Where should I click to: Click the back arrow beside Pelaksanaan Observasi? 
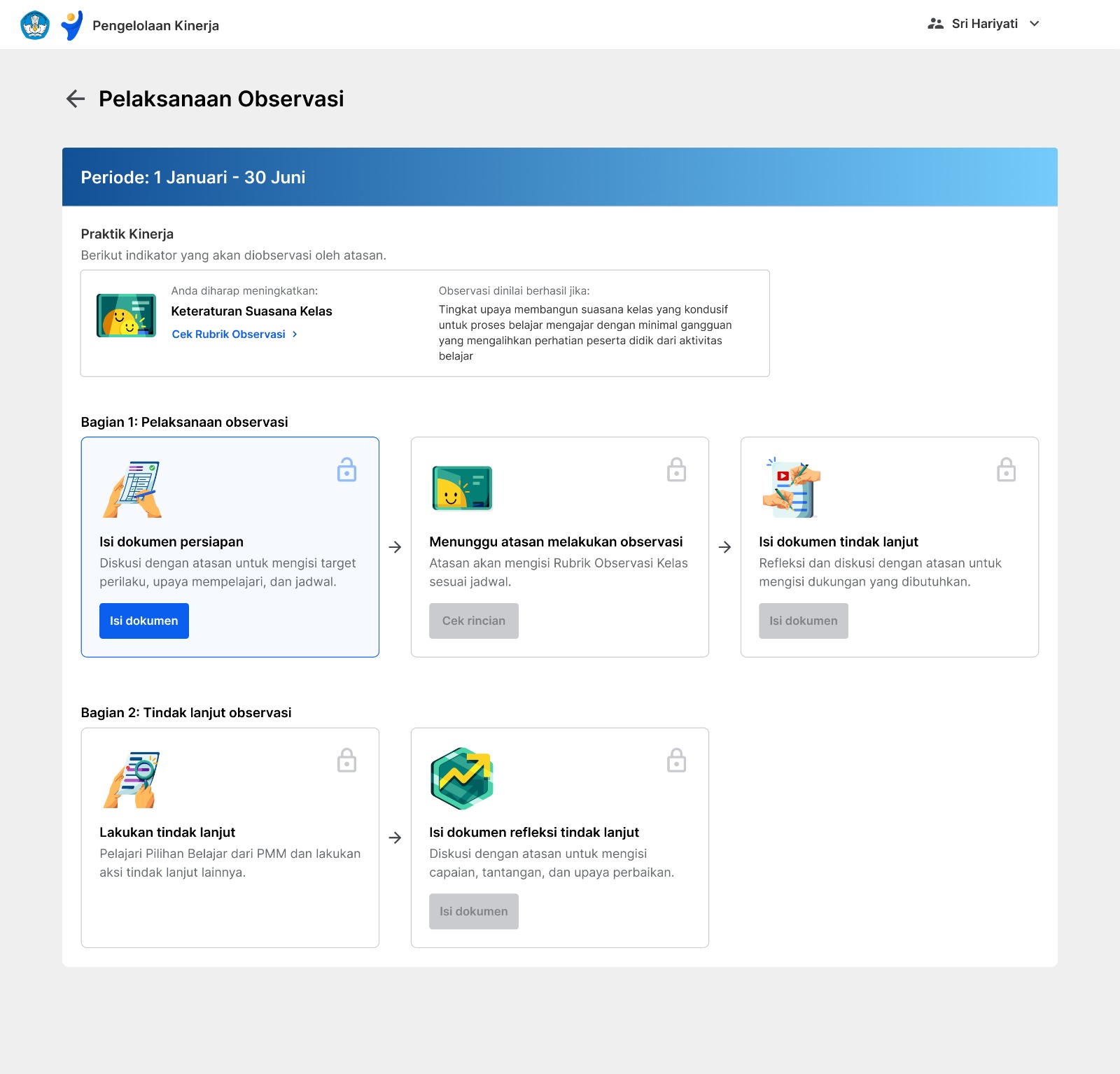76,99
